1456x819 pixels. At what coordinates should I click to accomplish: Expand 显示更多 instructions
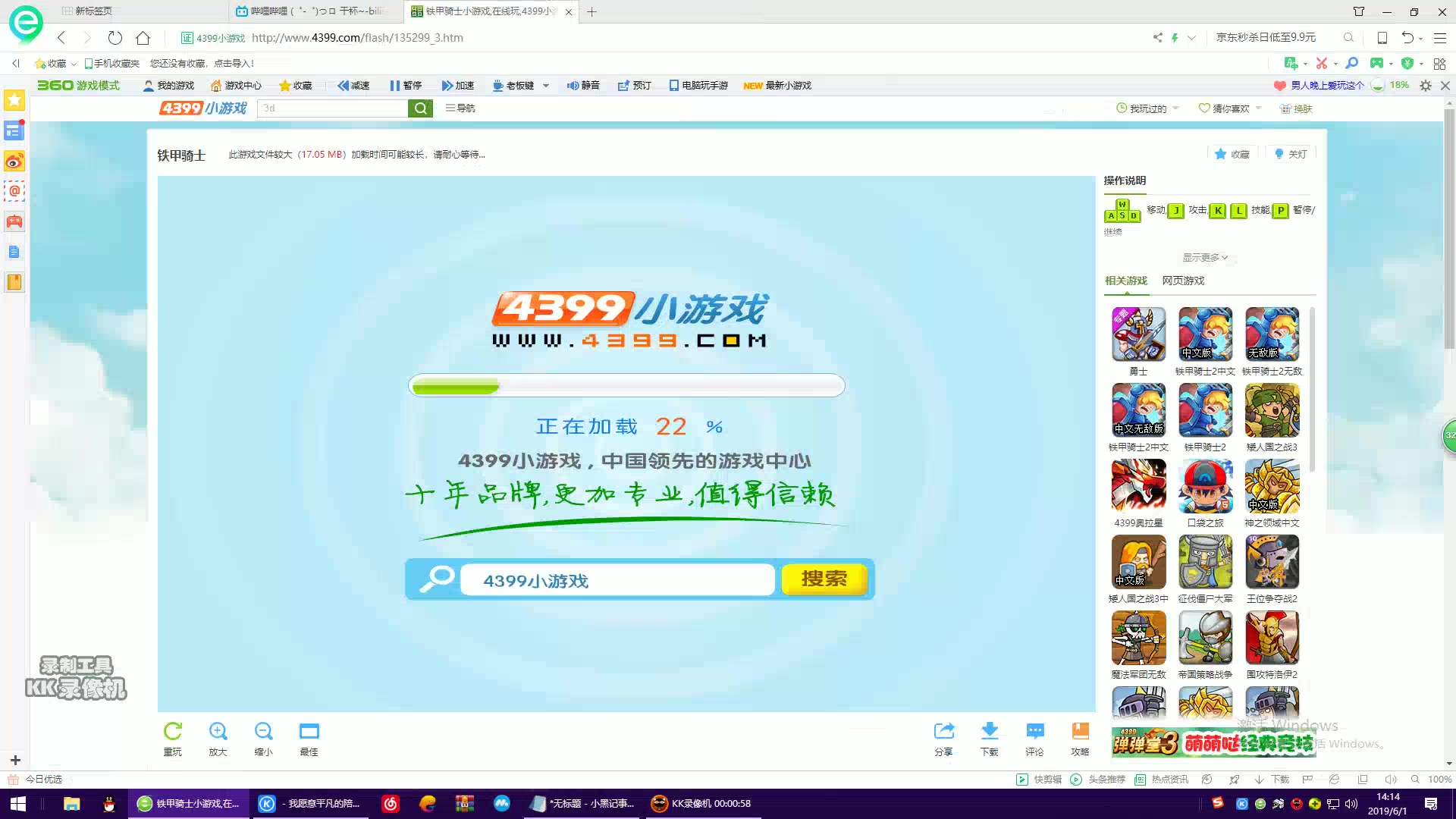point(1205,258)
